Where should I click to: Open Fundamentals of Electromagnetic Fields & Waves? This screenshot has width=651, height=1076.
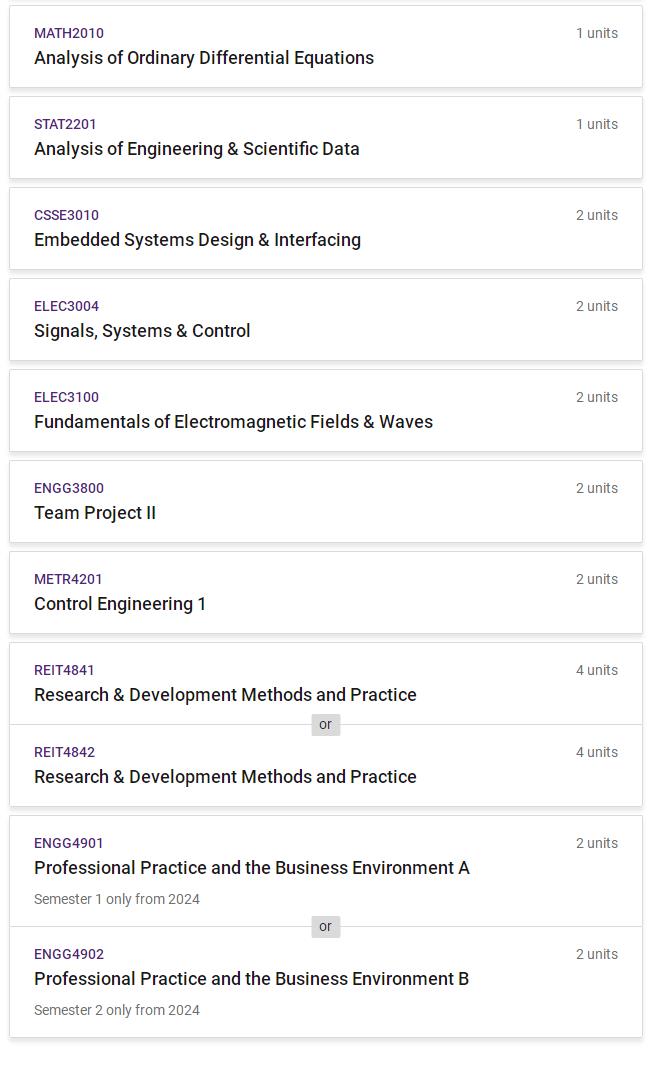(x=233, y=422)
